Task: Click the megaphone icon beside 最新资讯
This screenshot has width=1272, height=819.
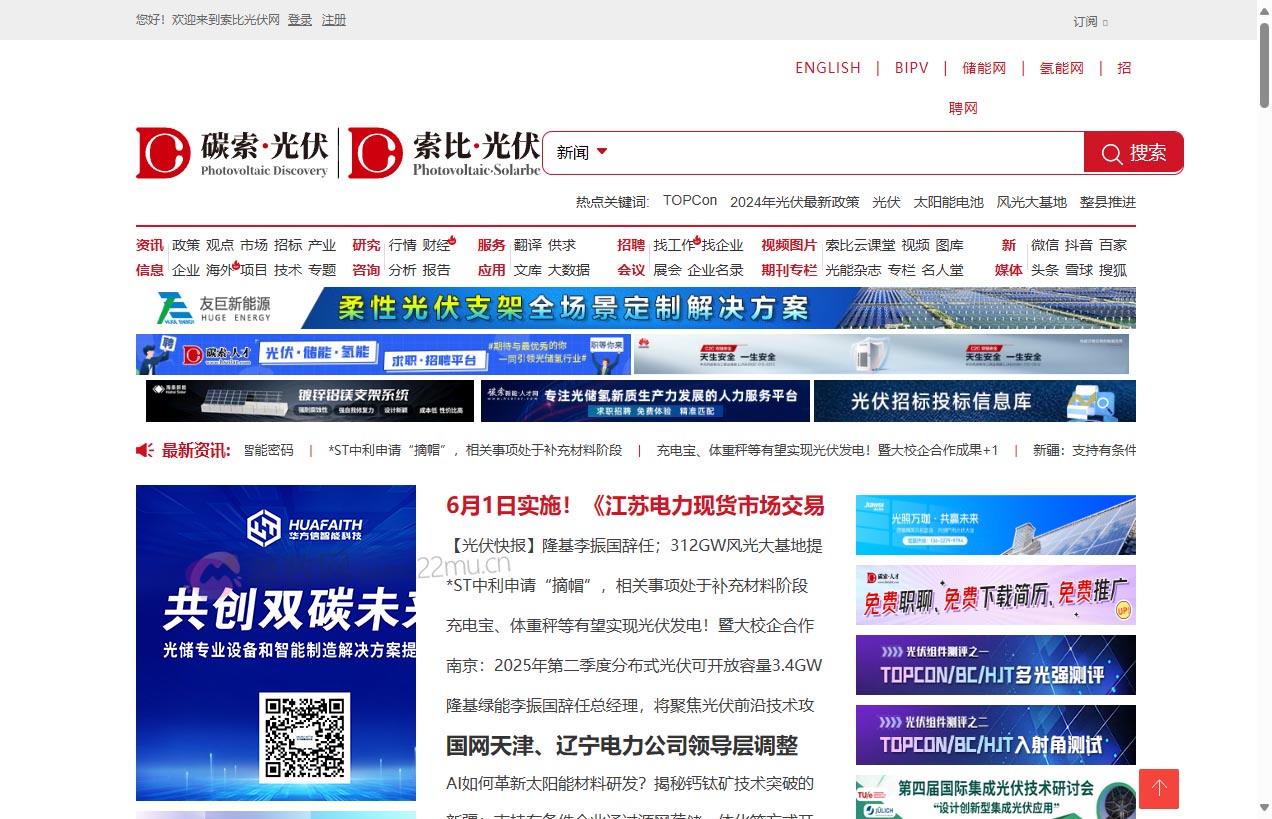Action: pos(143,450)
